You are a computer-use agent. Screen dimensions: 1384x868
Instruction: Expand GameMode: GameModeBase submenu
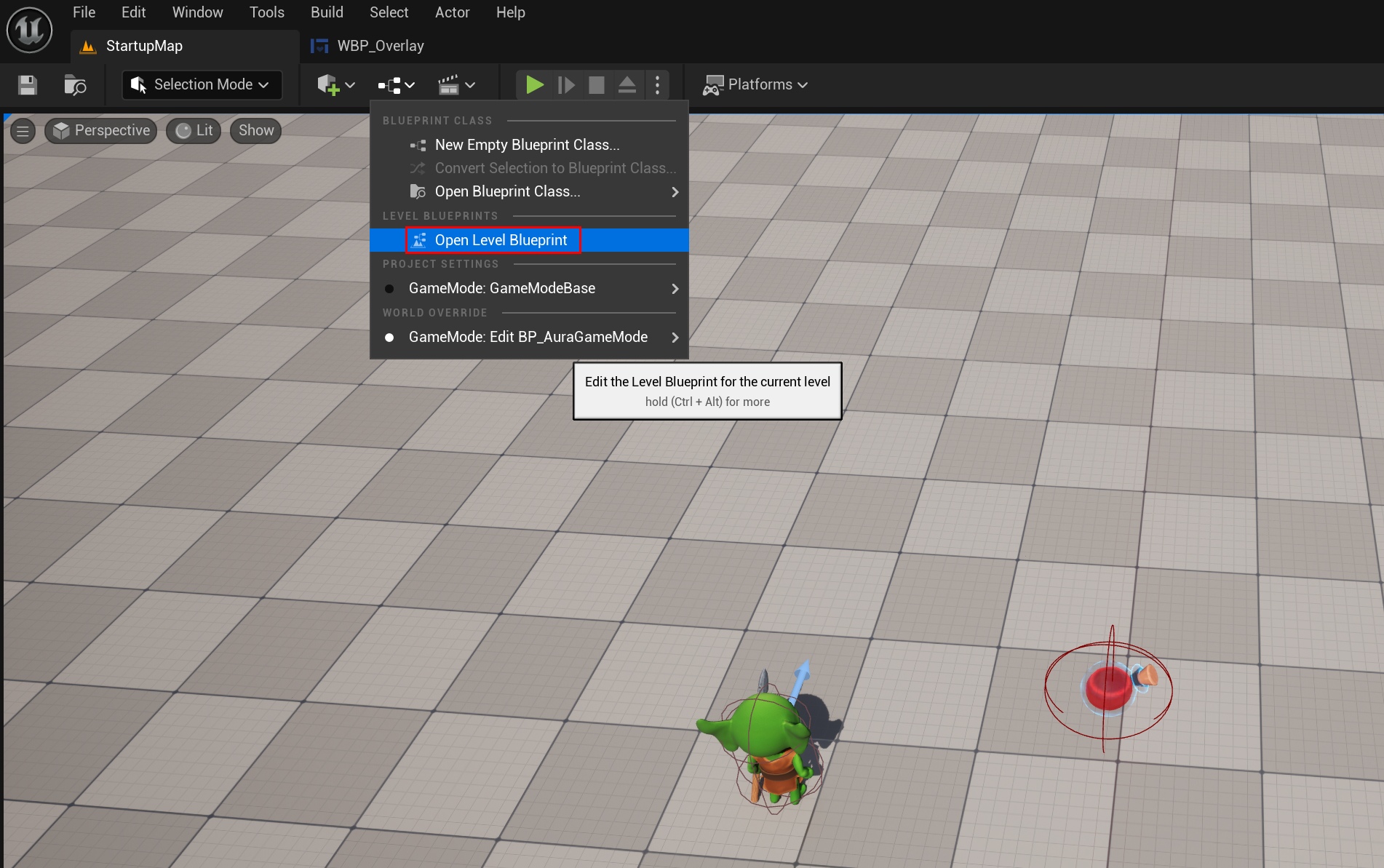[529, 288]
